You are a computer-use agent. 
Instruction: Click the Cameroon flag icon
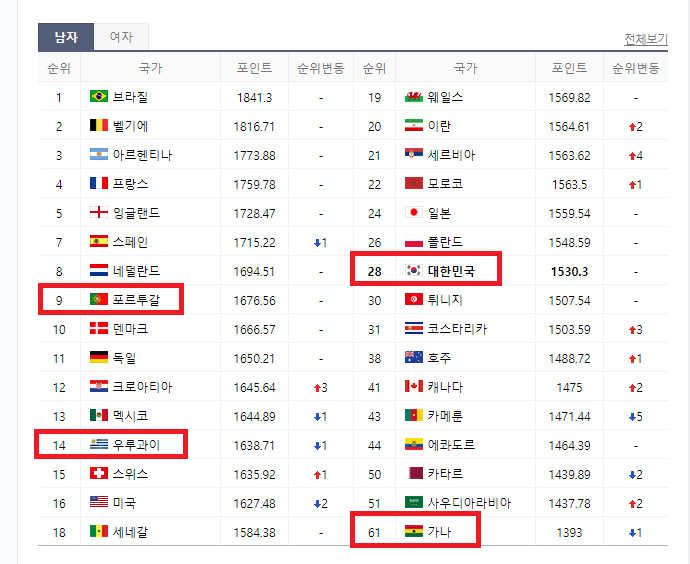(414, 415)
